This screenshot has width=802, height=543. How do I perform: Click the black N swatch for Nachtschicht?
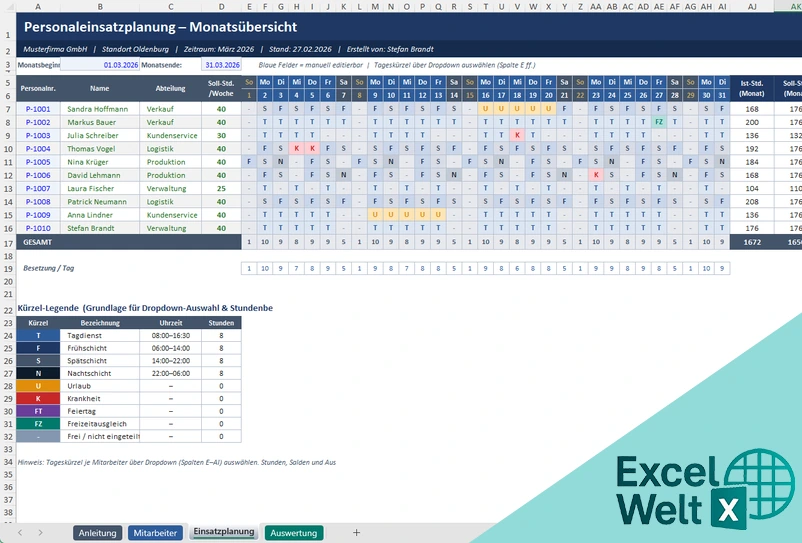(38, 374)
